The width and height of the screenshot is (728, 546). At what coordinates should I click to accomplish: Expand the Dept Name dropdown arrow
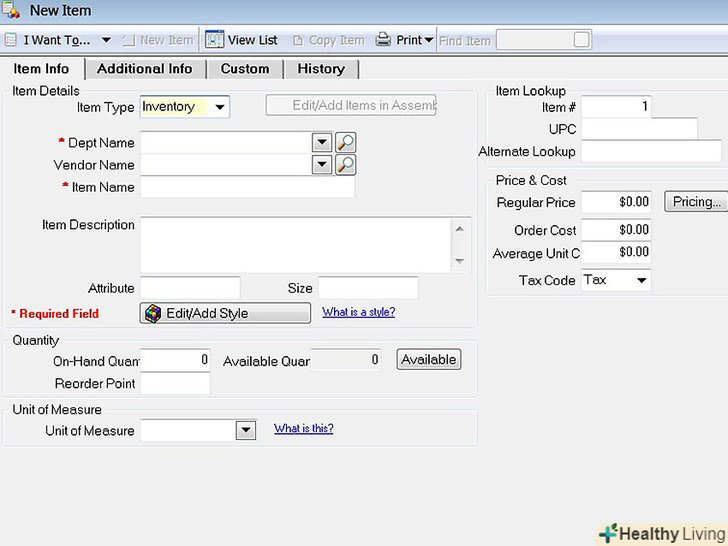pos(322,142)
